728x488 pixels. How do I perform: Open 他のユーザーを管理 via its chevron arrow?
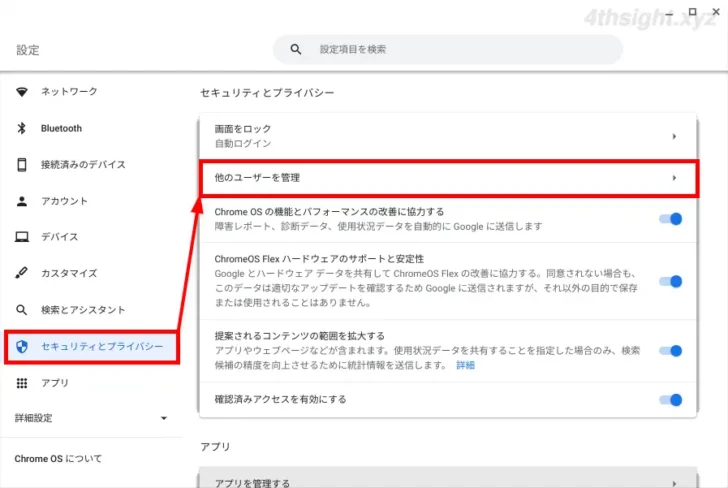pos(674,178)
